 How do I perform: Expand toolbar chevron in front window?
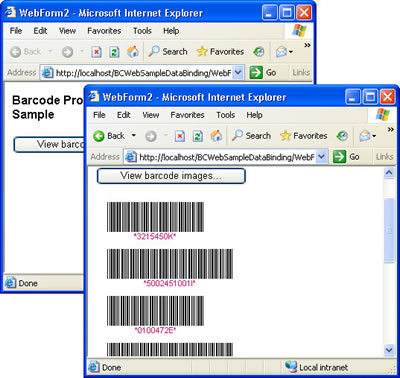[390, 129]
